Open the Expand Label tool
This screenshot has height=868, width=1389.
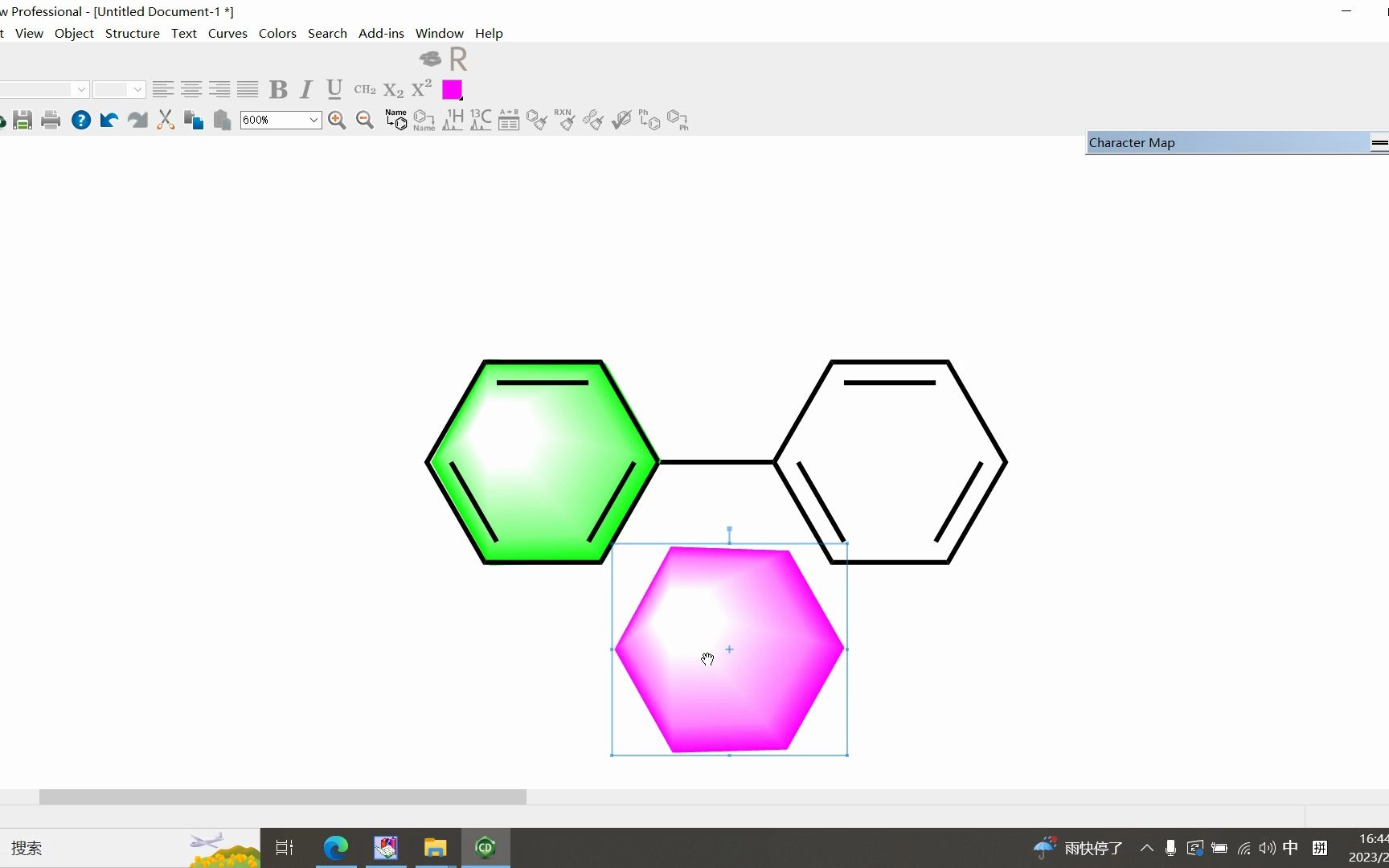click(x=649, y=120)
